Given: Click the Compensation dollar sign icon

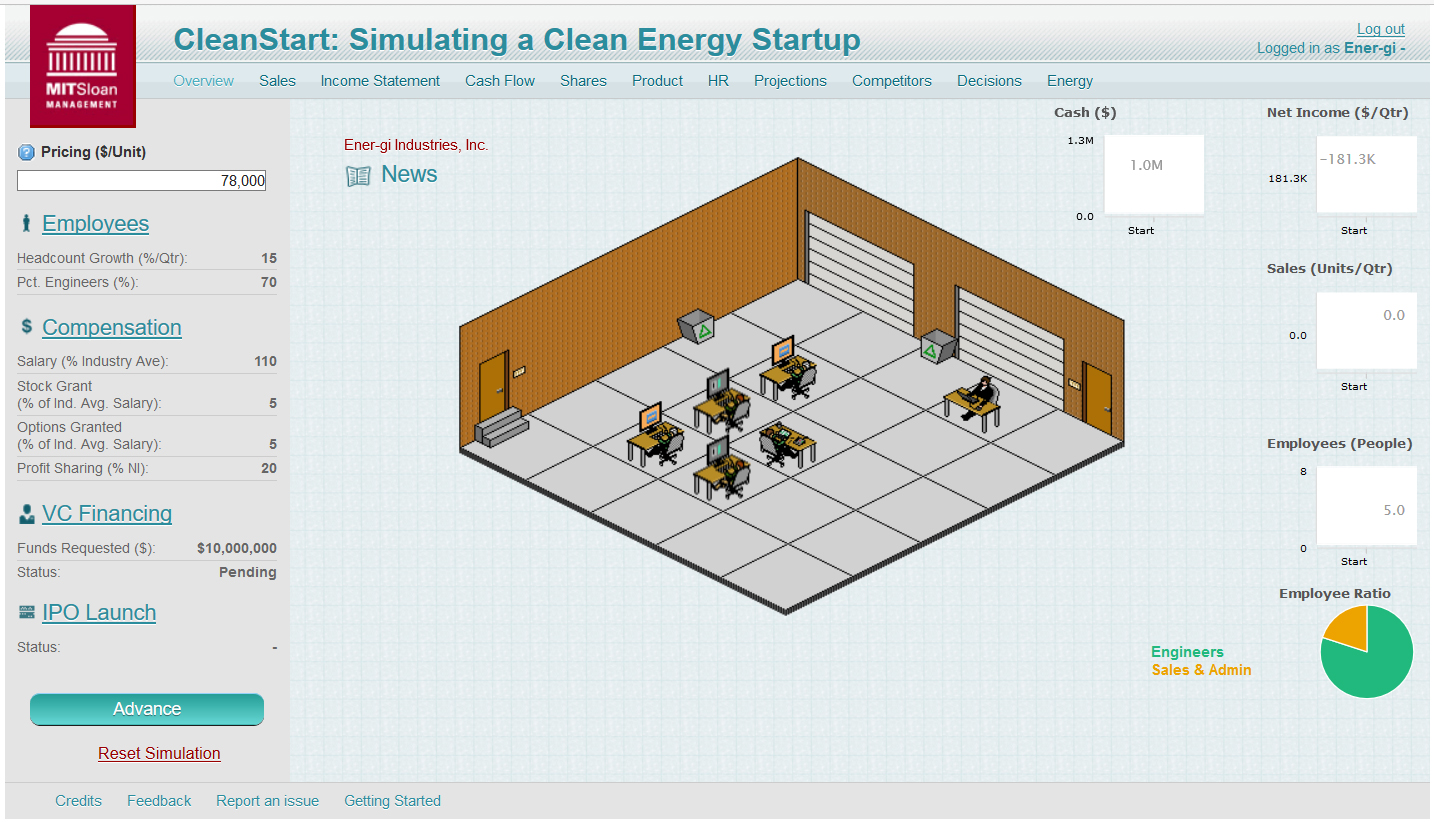Looking at the screenshot, I should click(26, 326).
